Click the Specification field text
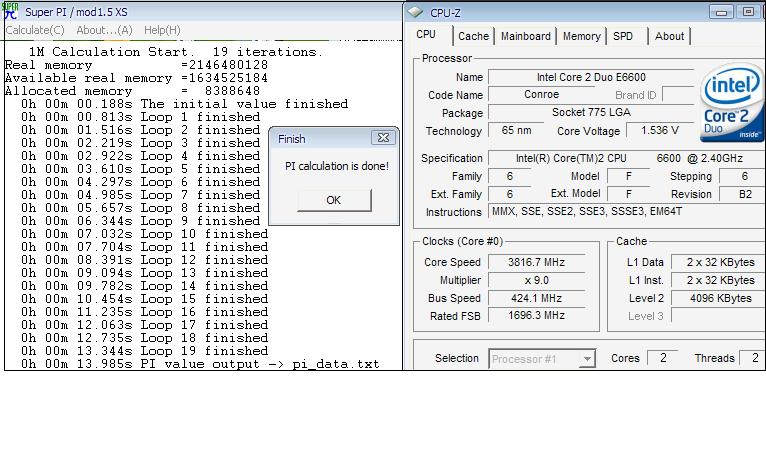The image size is (766, 450). coord(629,158)
